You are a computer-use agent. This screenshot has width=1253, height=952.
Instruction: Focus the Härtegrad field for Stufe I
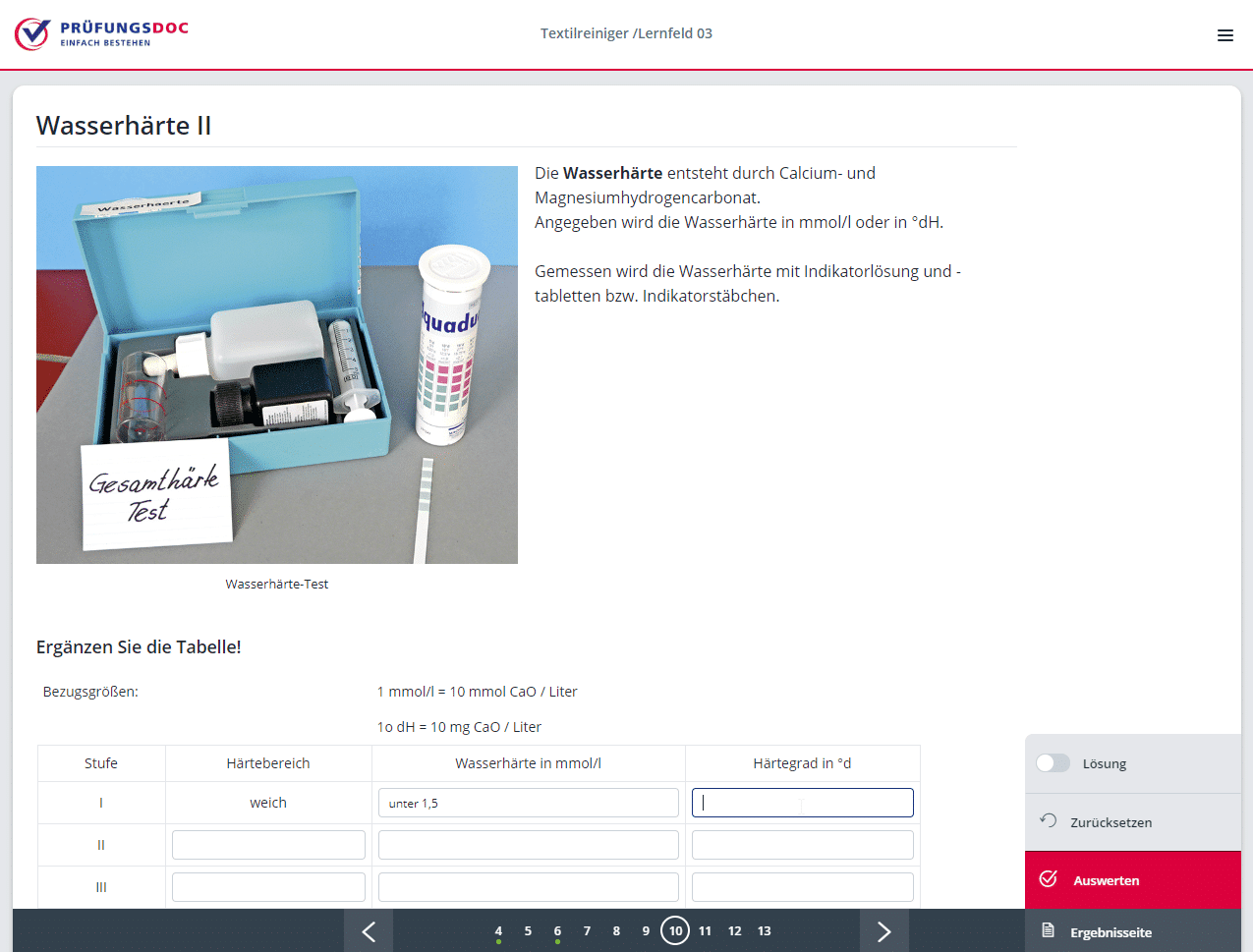[x=802, y=803]
